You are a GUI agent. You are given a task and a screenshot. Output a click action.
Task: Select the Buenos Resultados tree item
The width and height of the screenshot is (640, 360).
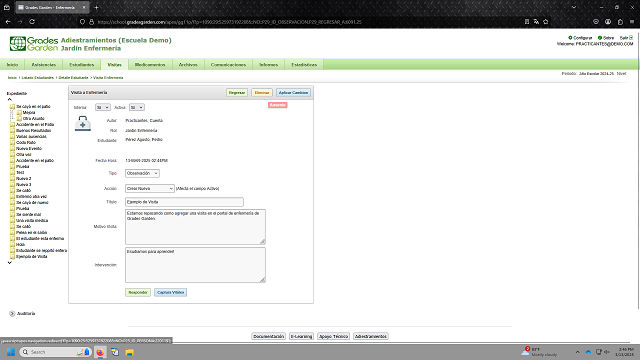[x=33, y=131]
